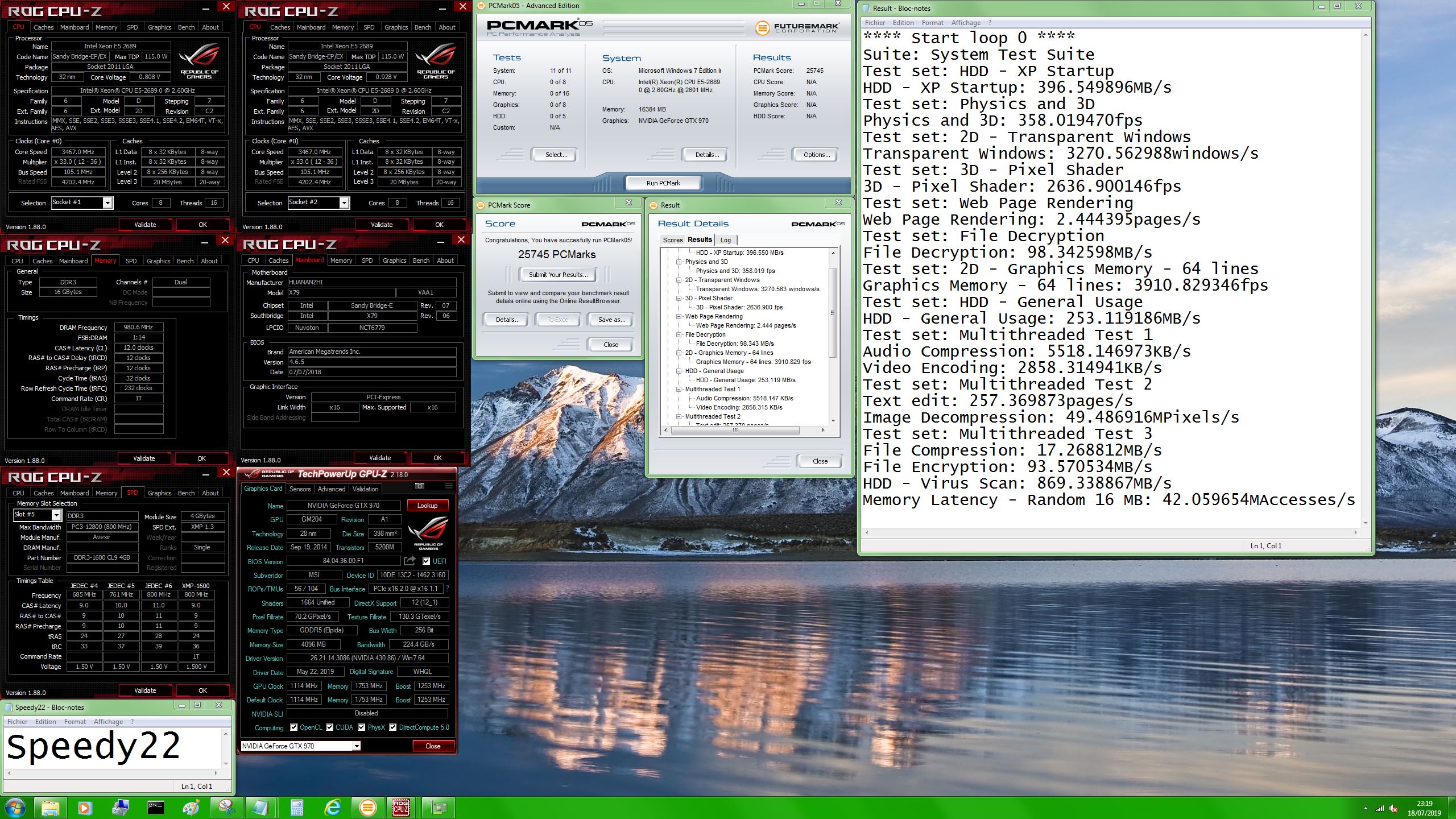
Task: Launch Windows Media Player from taskbar
Action: point(85,808)
